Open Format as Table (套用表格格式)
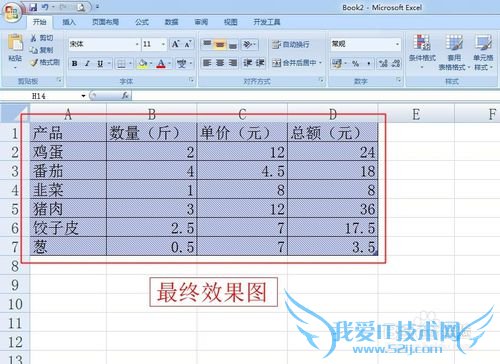 454,52
